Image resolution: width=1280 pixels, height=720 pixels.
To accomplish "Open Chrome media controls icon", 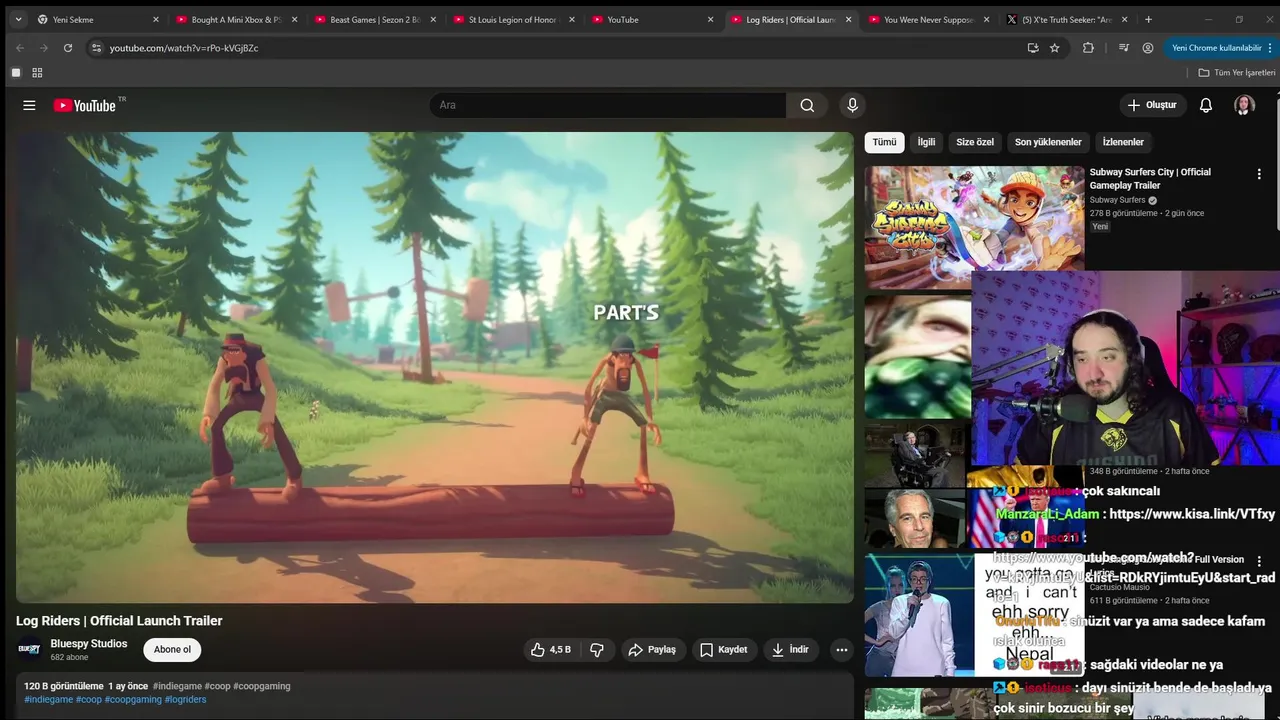I will 1123,48.
